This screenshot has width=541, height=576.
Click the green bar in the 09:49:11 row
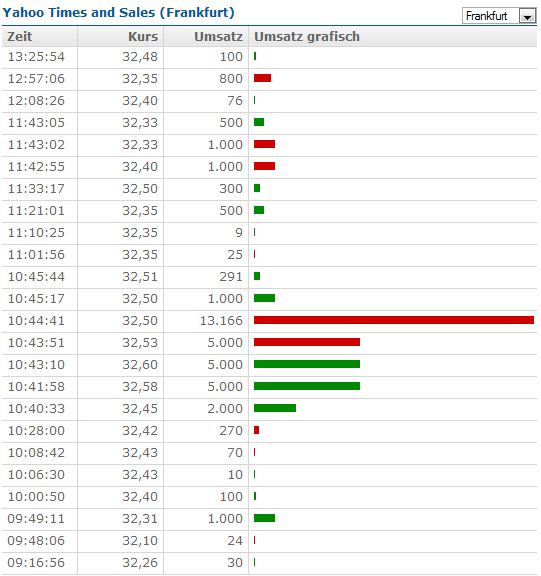click(x=264, y=518)
